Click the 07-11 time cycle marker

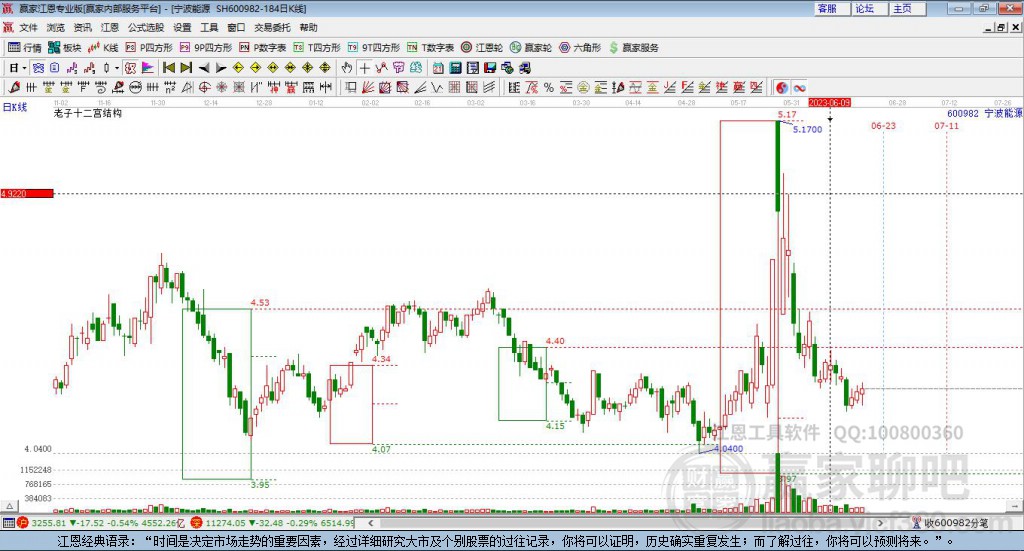(x=946, y=125)
